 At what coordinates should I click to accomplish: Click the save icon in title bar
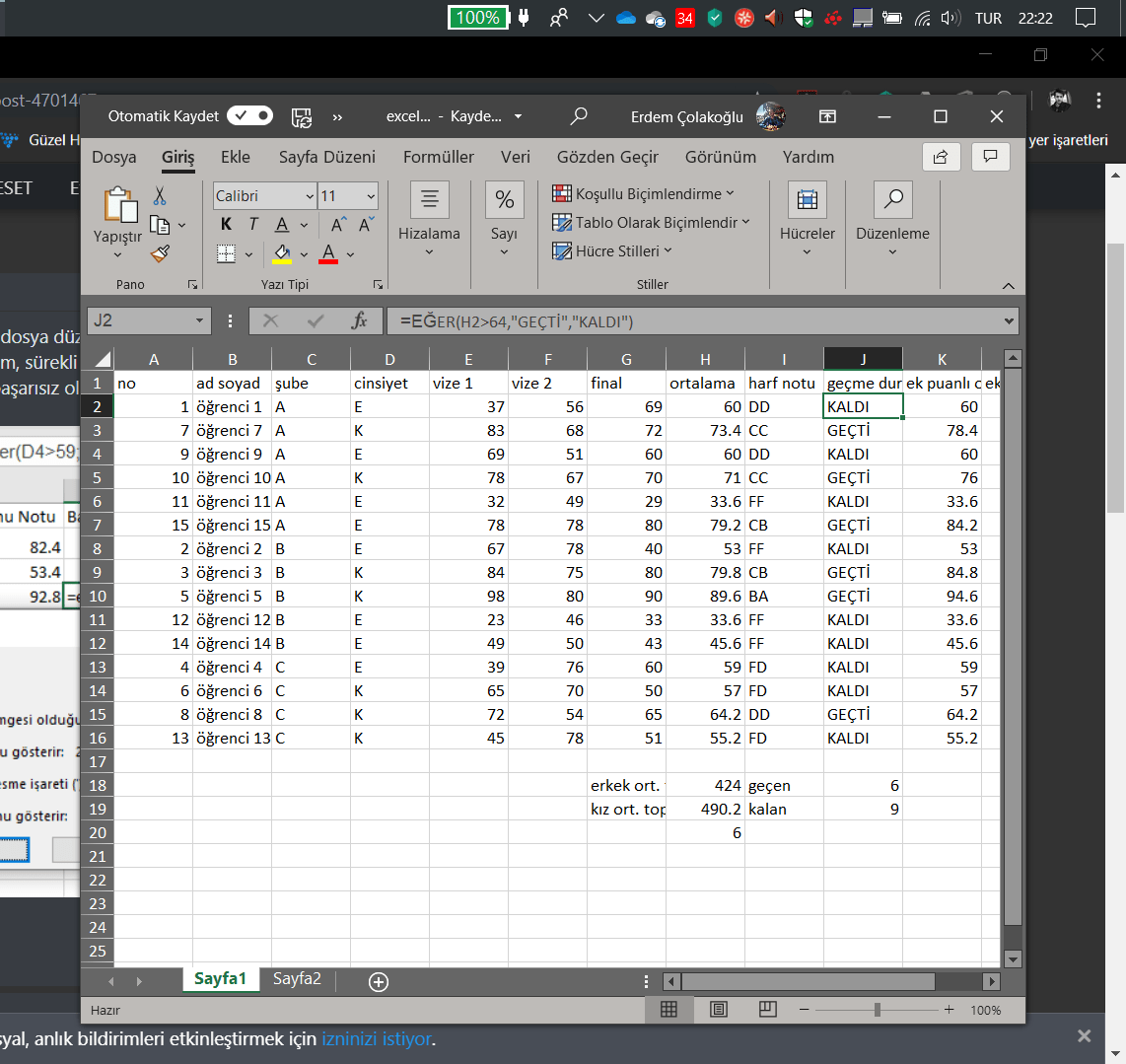coord(302,117)
